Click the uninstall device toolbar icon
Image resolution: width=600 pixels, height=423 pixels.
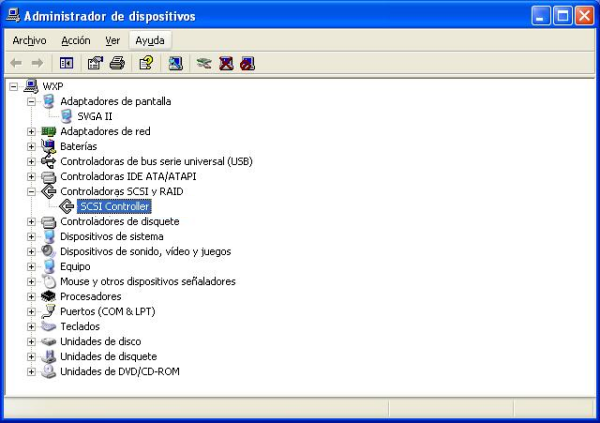point(226,63)
